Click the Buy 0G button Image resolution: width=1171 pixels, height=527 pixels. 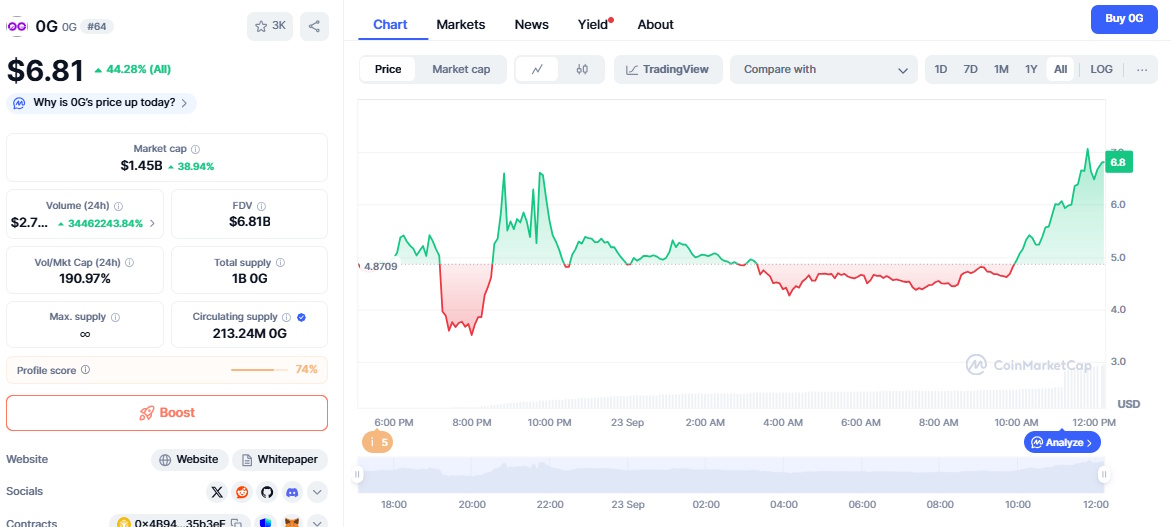[x=1125, y=19]
